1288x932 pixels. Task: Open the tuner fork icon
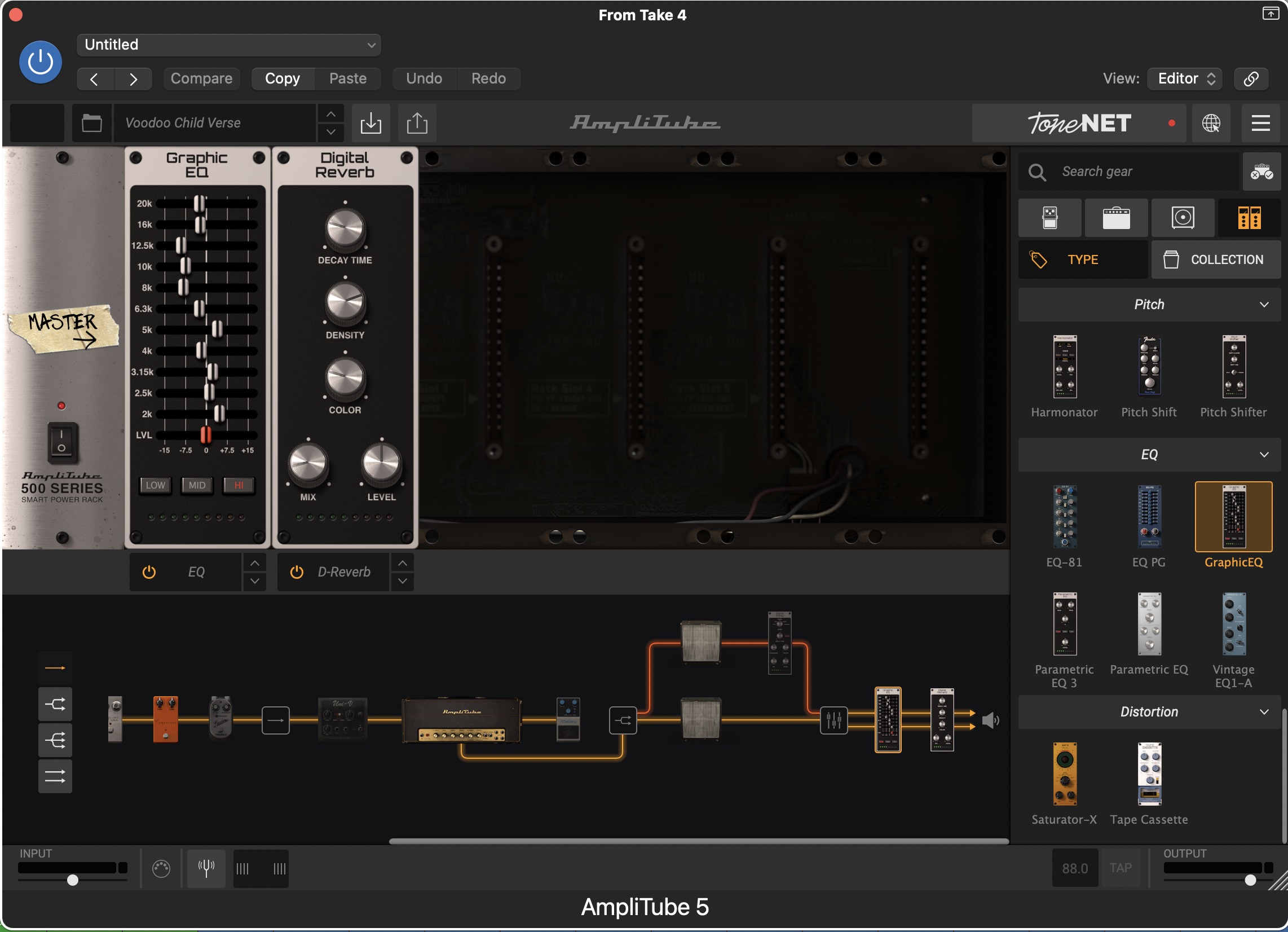coord(206,868)
